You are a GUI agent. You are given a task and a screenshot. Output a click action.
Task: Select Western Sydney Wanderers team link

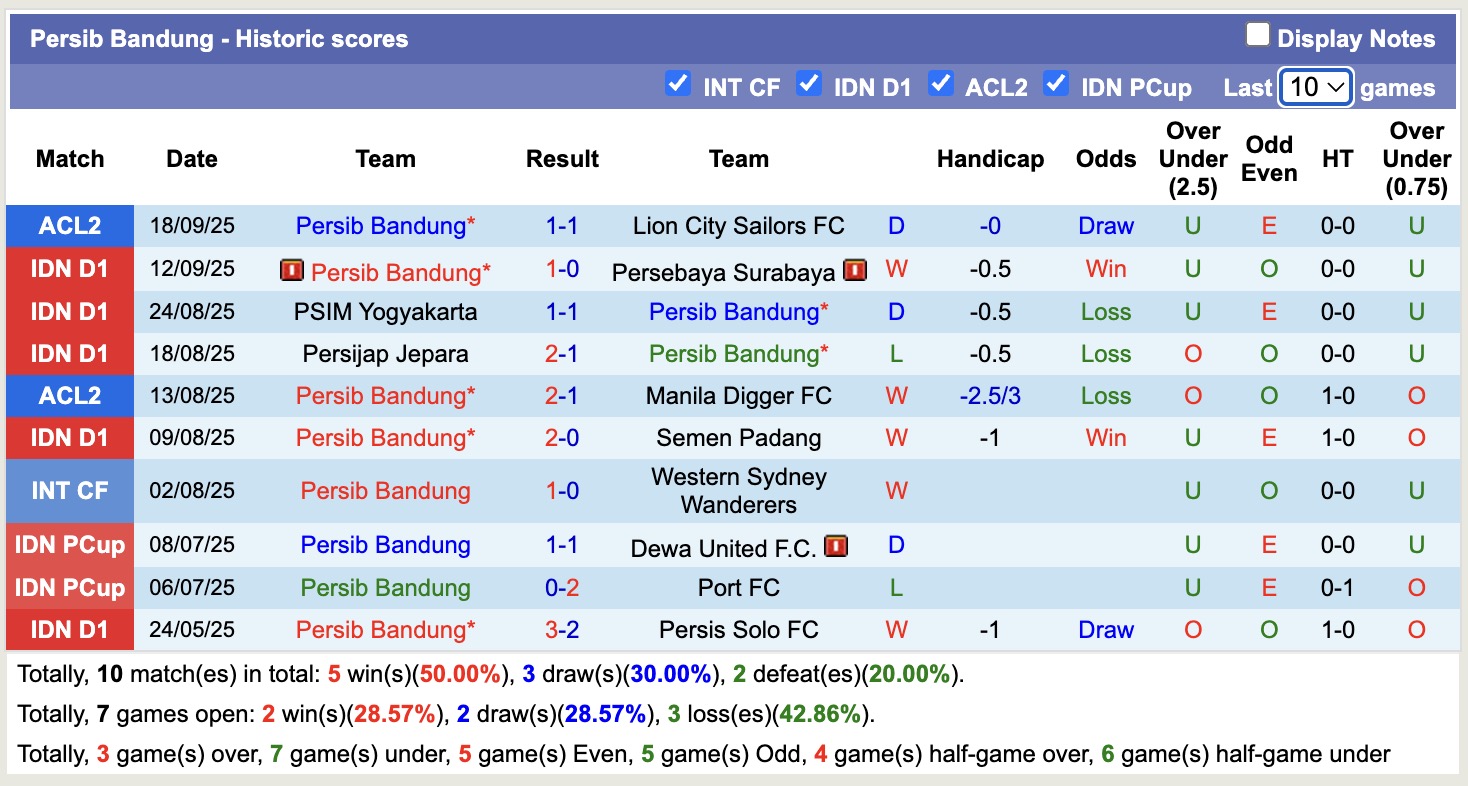click(738, 490)
